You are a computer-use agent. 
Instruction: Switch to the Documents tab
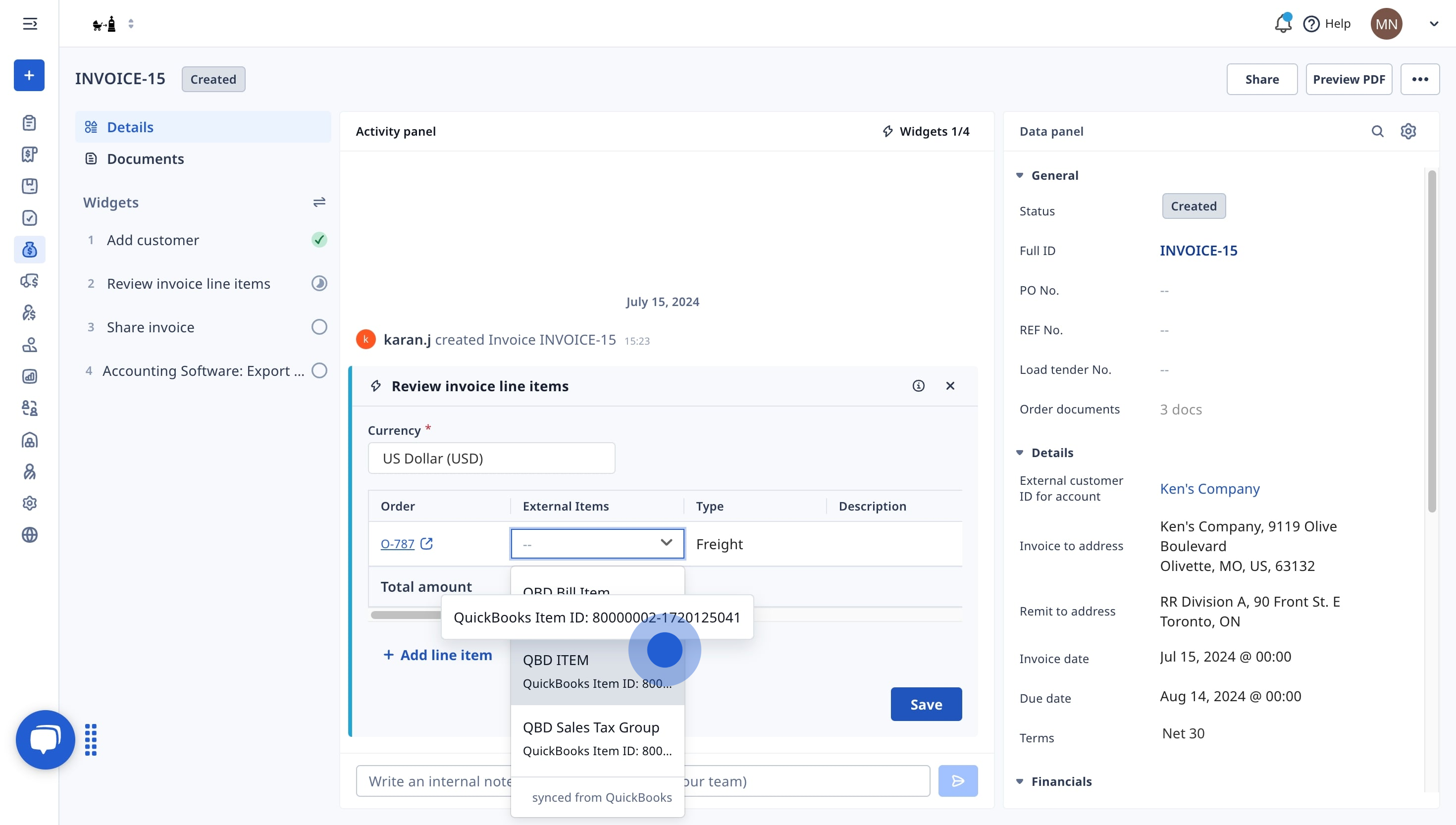click(145, 158)
